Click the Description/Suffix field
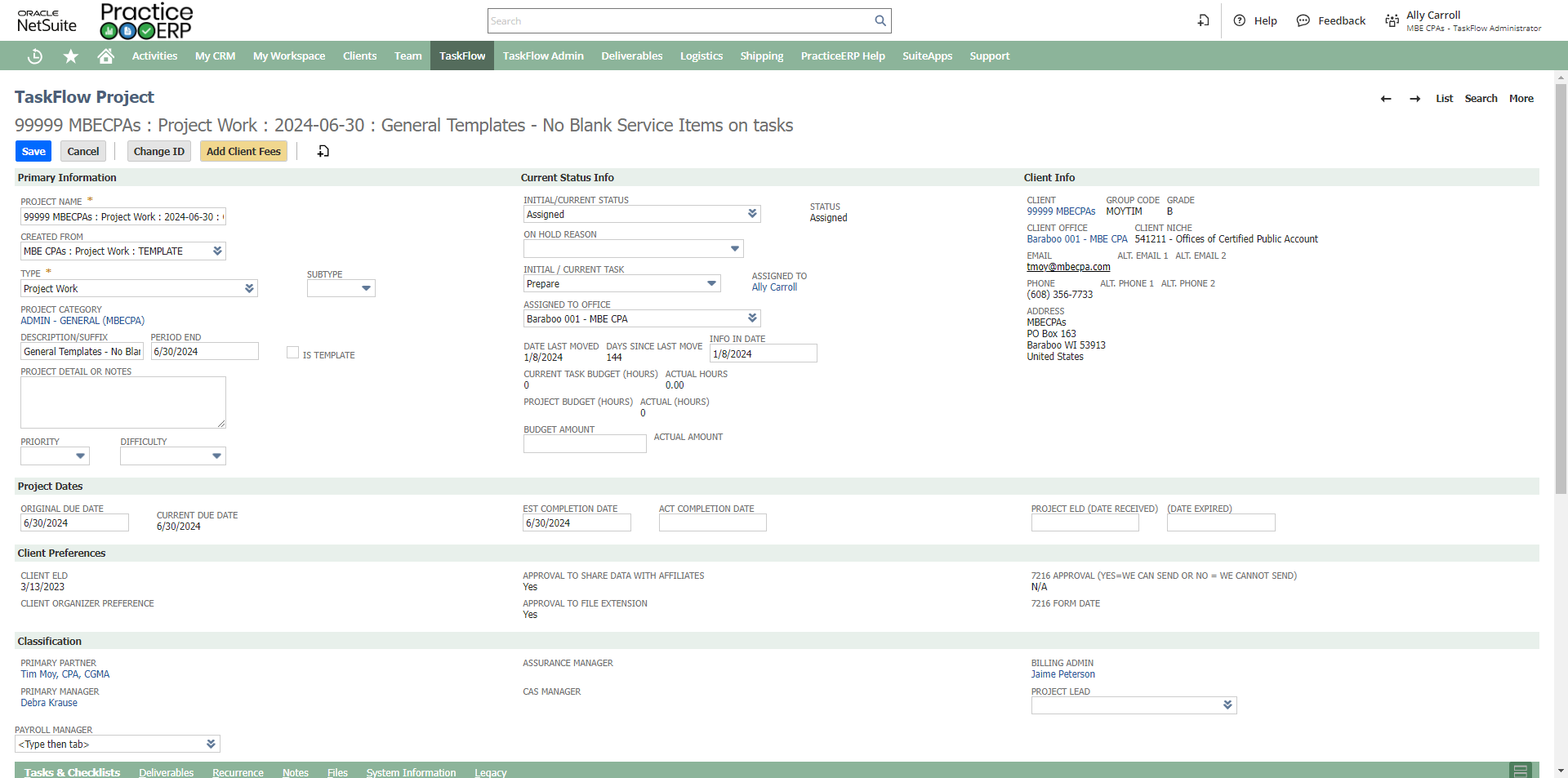 tap(82, 352)
